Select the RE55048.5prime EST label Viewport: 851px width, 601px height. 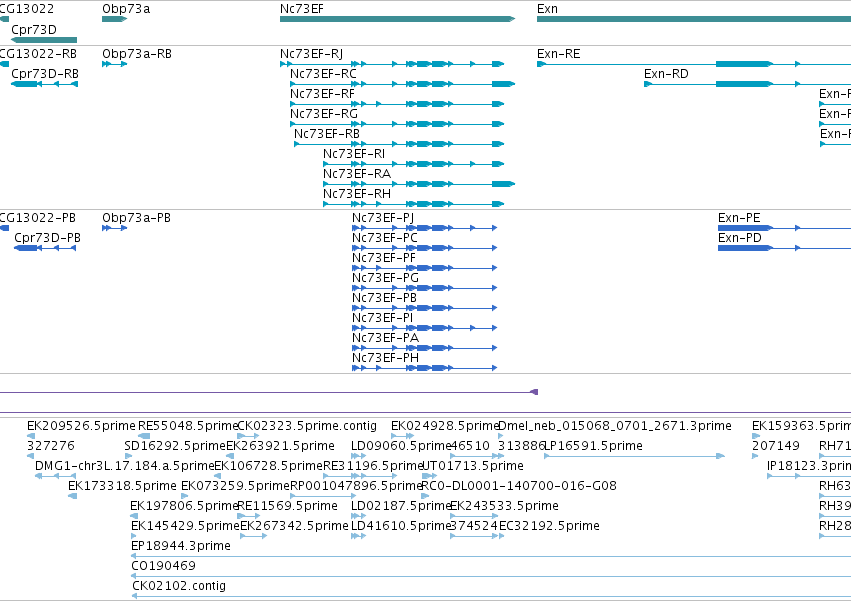point(188,426)
